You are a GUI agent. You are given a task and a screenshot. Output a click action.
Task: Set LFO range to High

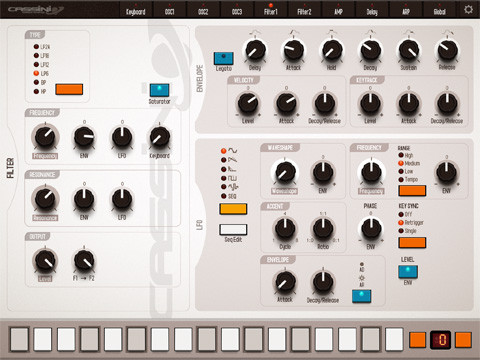pos(406,155)
